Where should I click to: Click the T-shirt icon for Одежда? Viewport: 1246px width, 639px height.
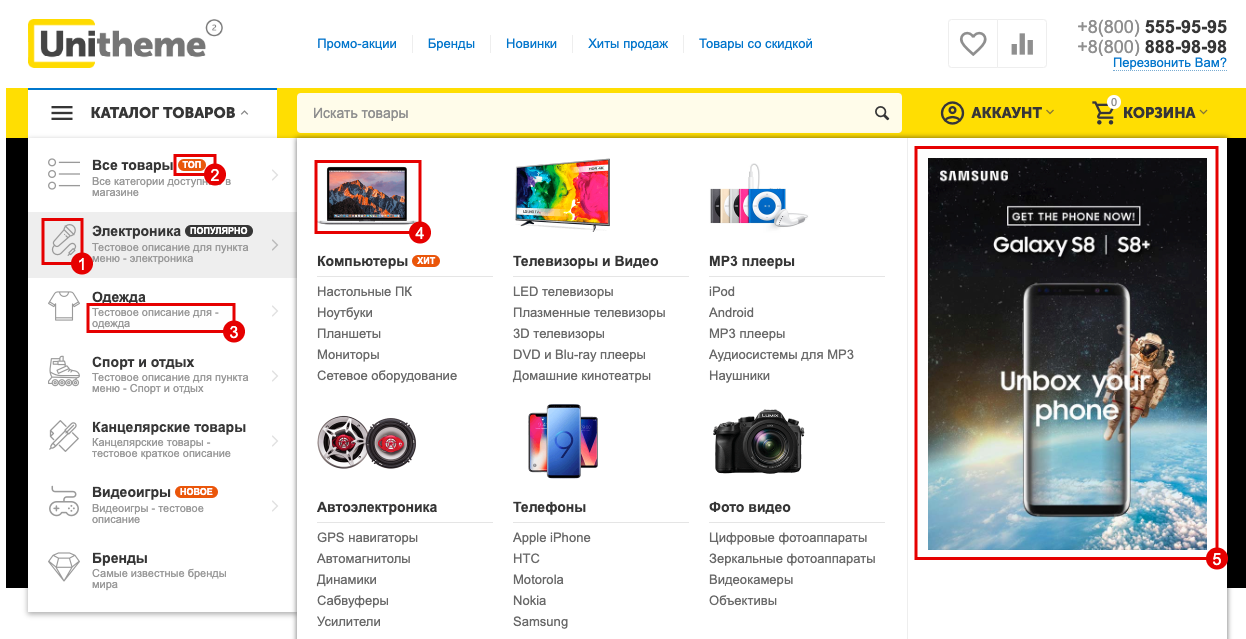click(x=63, y=305)
